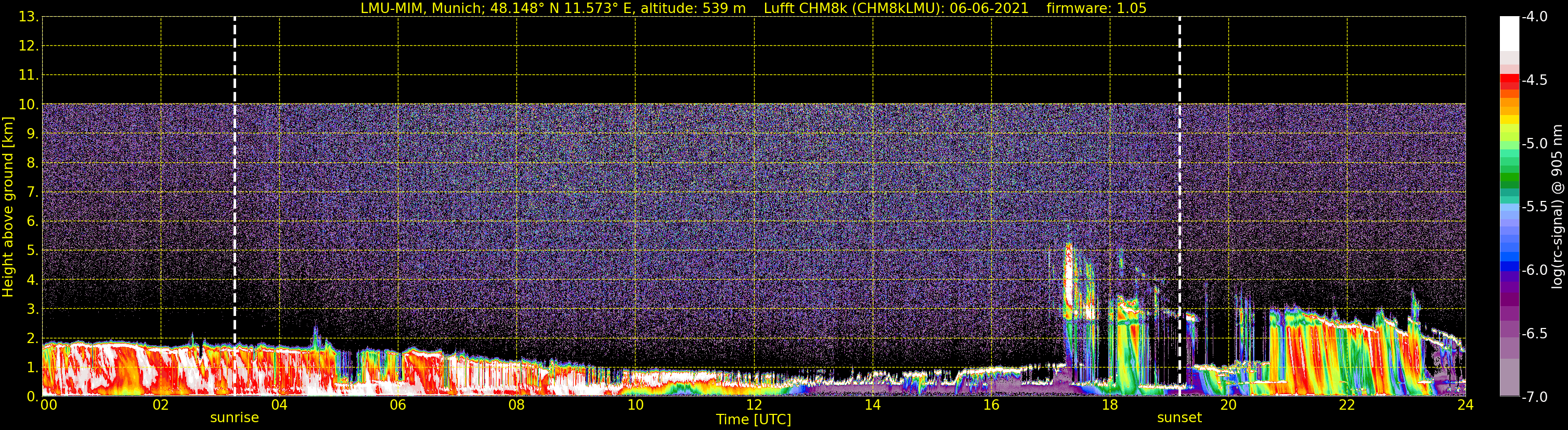
Task: Click the '-4.5' colorbar tick label
Action: coord(1535,80)
